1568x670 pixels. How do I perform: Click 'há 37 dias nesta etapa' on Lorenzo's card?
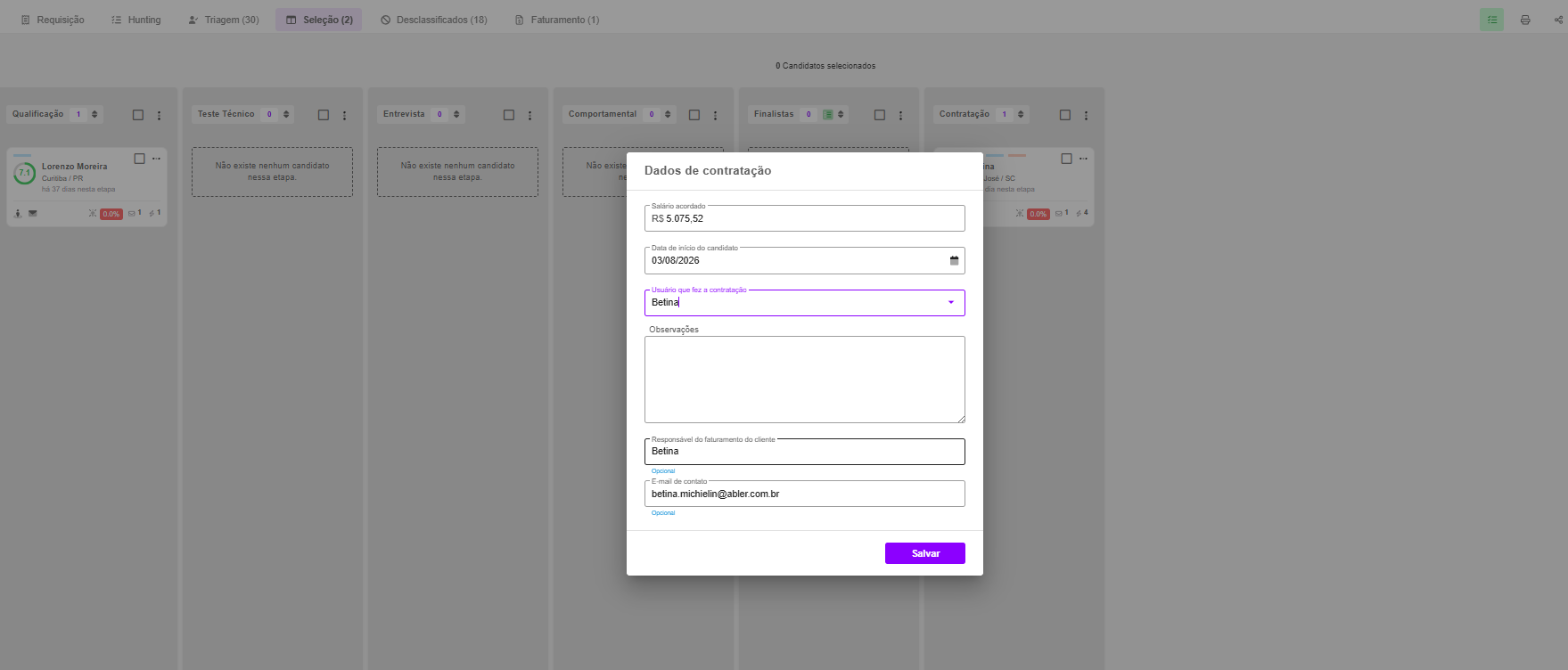(x=78, y=189)
